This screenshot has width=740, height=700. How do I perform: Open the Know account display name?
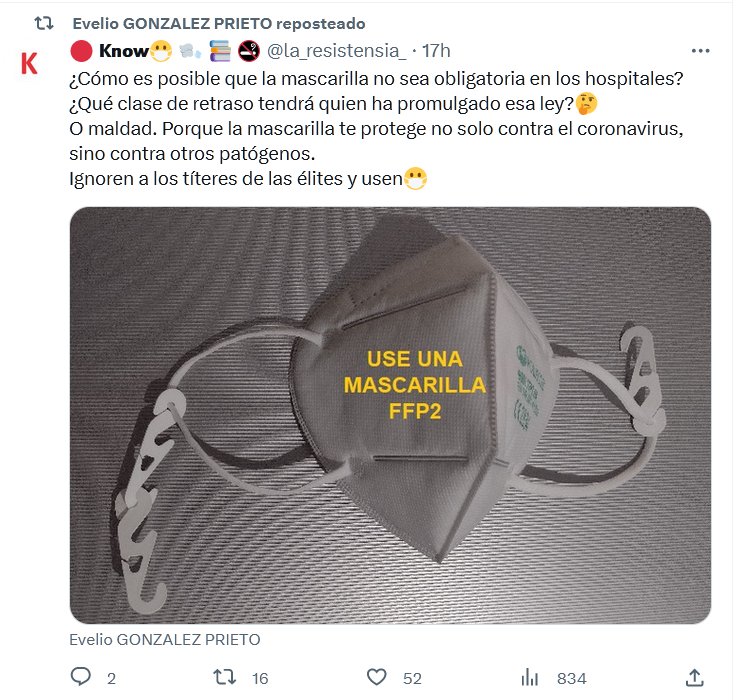(124, 51)
